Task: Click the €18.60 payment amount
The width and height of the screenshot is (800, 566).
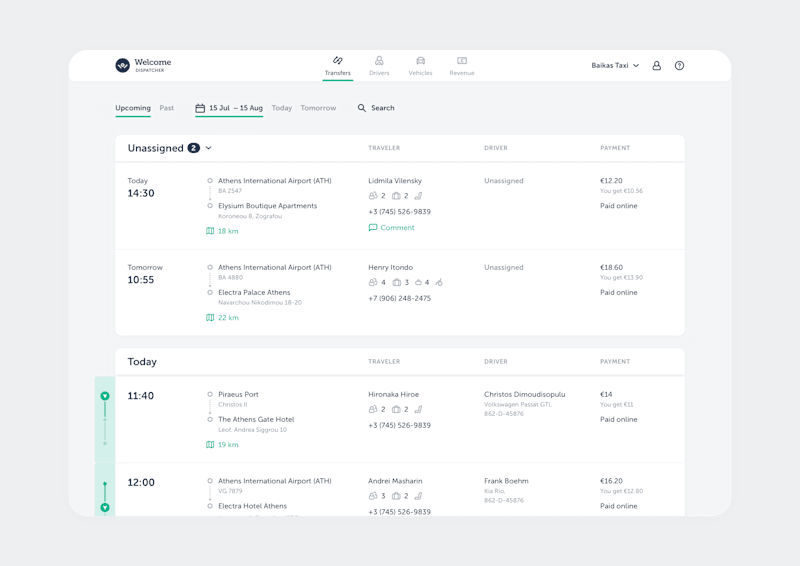Action: [x=611, y=267]
